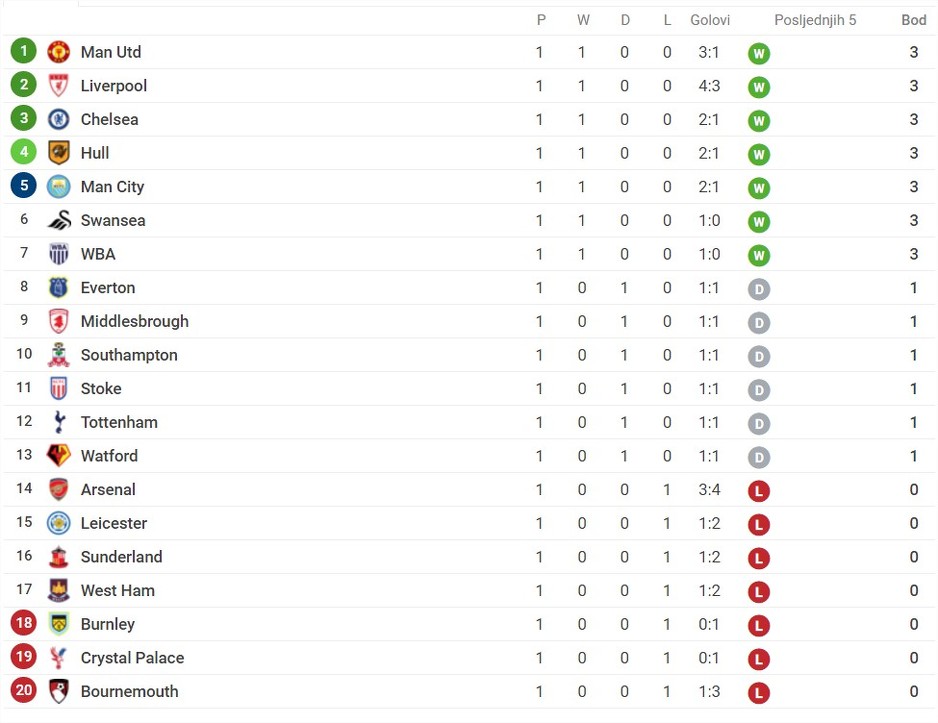Sort table by Bod column header
The height and width of the screenshot is (723, 938).
pyautogui.click(x=913, y=20)
